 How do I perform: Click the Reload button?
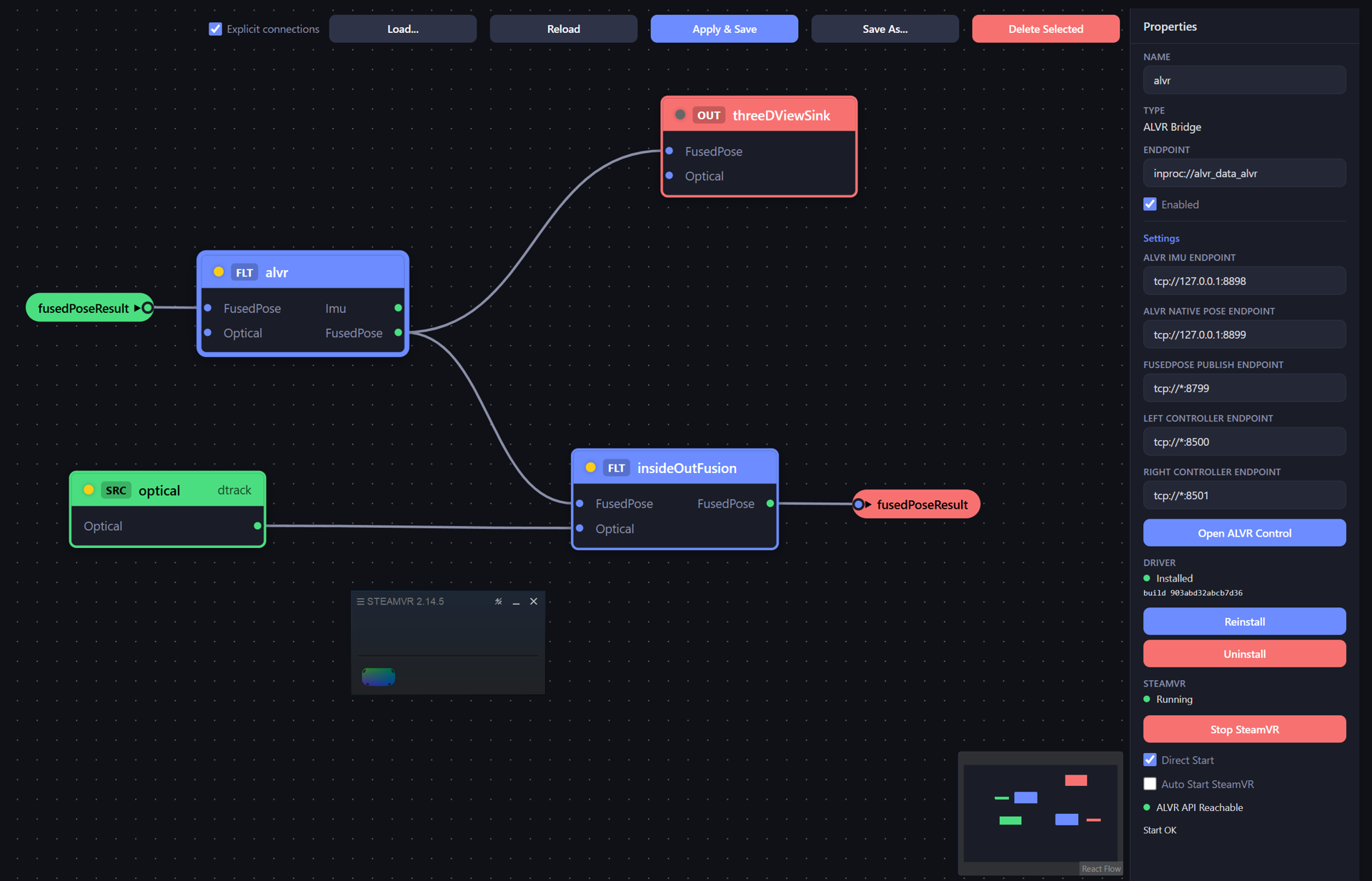563,29
